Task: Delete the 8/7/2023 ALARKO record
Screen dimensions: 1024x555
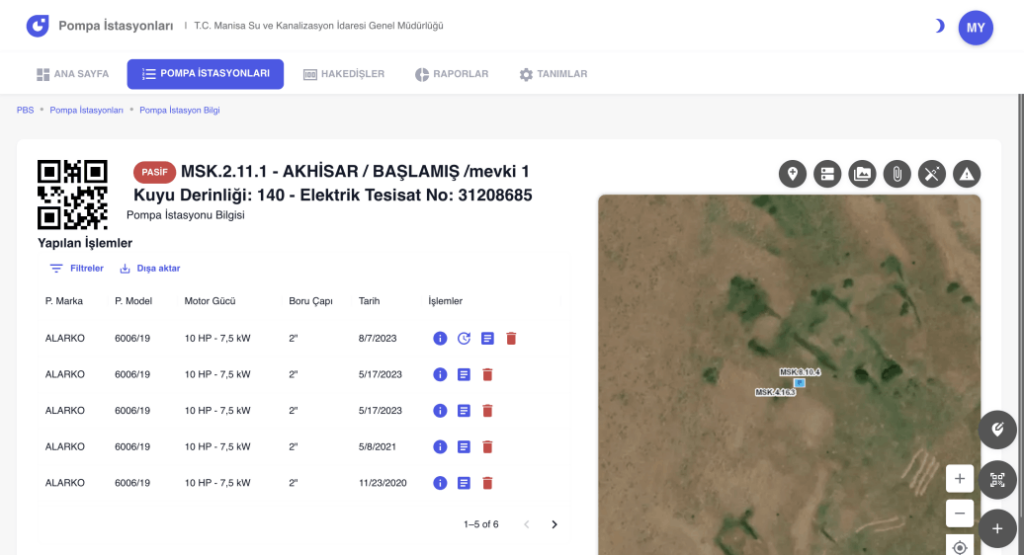Action: point(511,338)
